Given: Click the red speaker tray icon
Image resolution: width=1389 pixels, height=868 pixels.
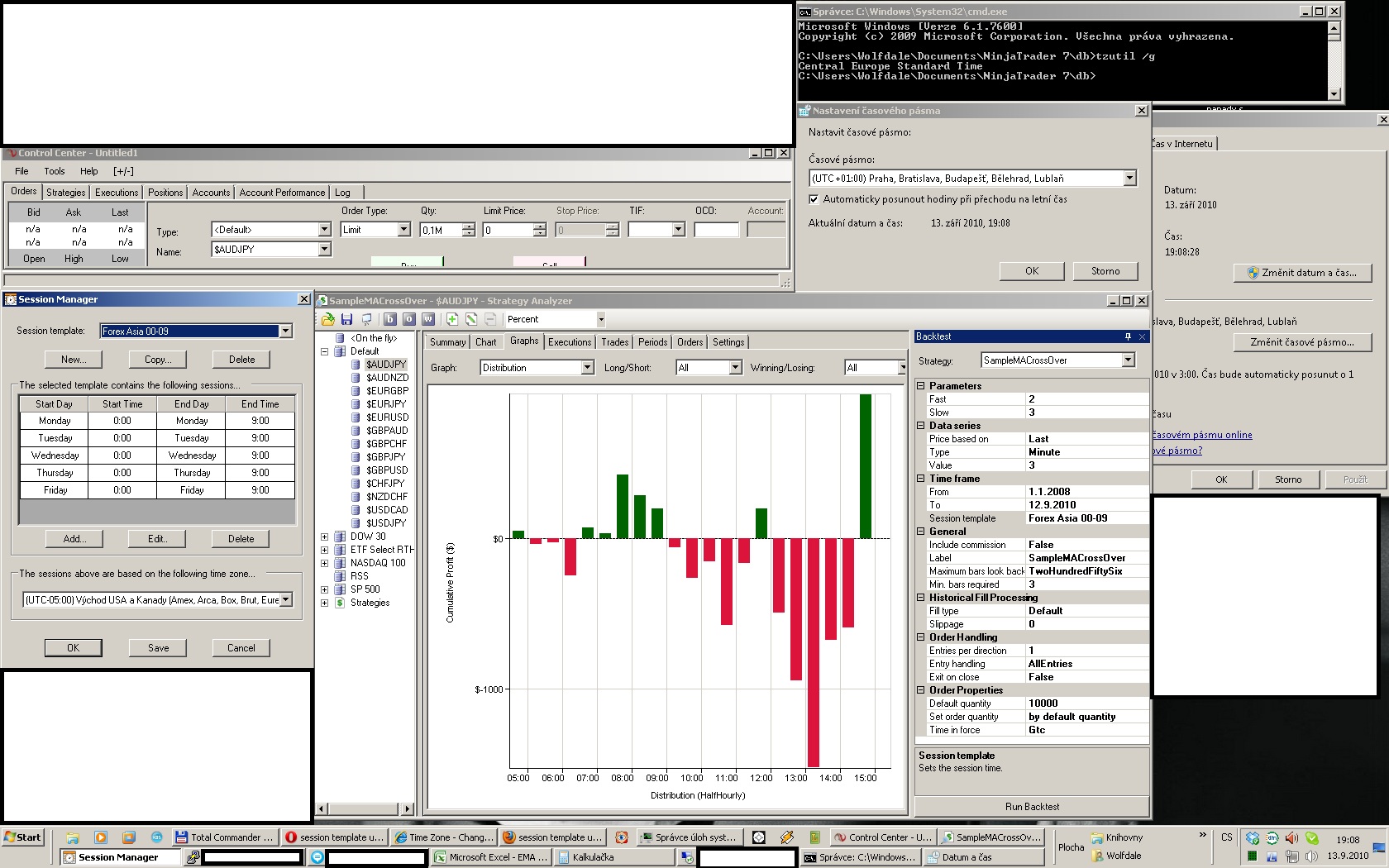Looking at the screenshot, I should (x=1292, y=837).
